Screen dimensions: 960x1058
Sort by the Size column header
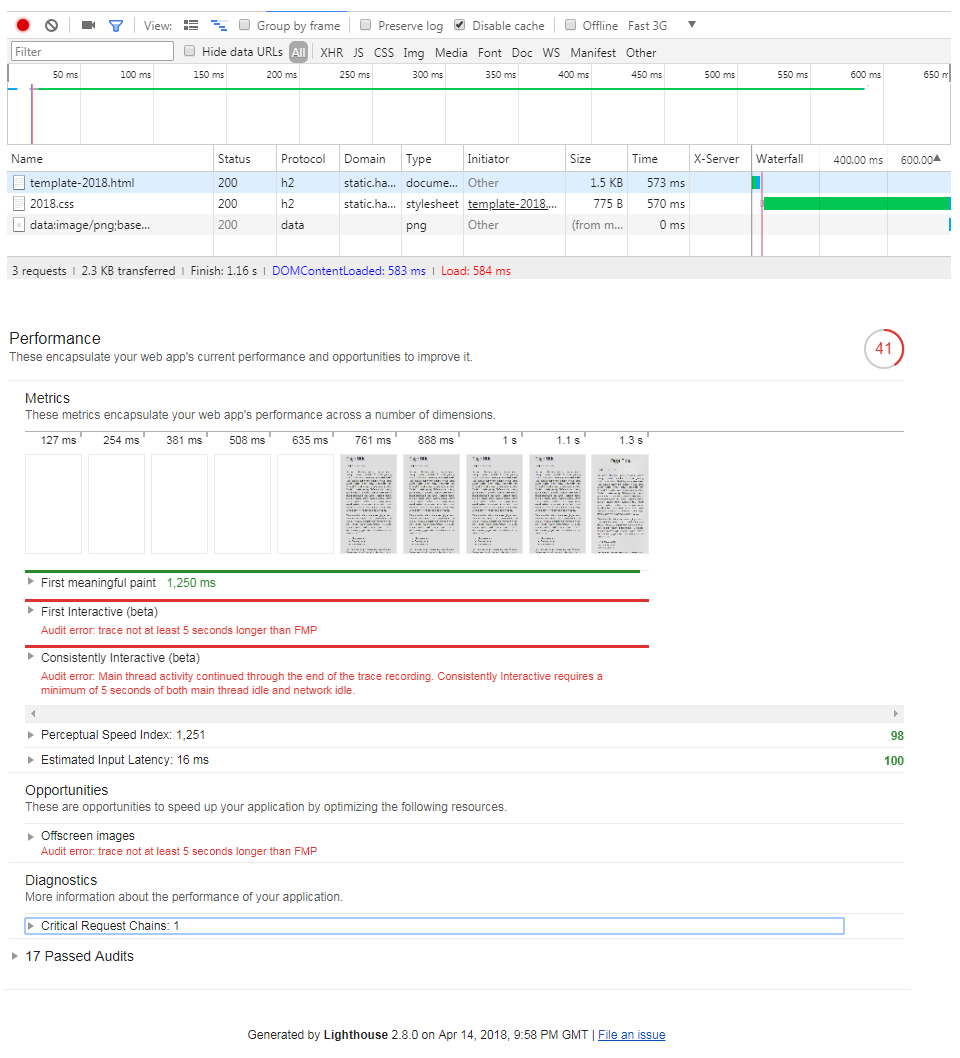(x=596, y=159)
